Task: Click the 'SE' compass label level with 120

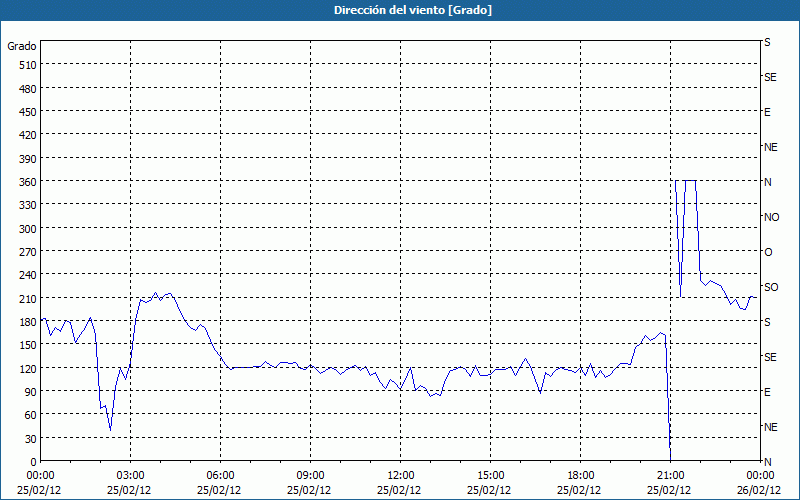Action: point(770,357)
